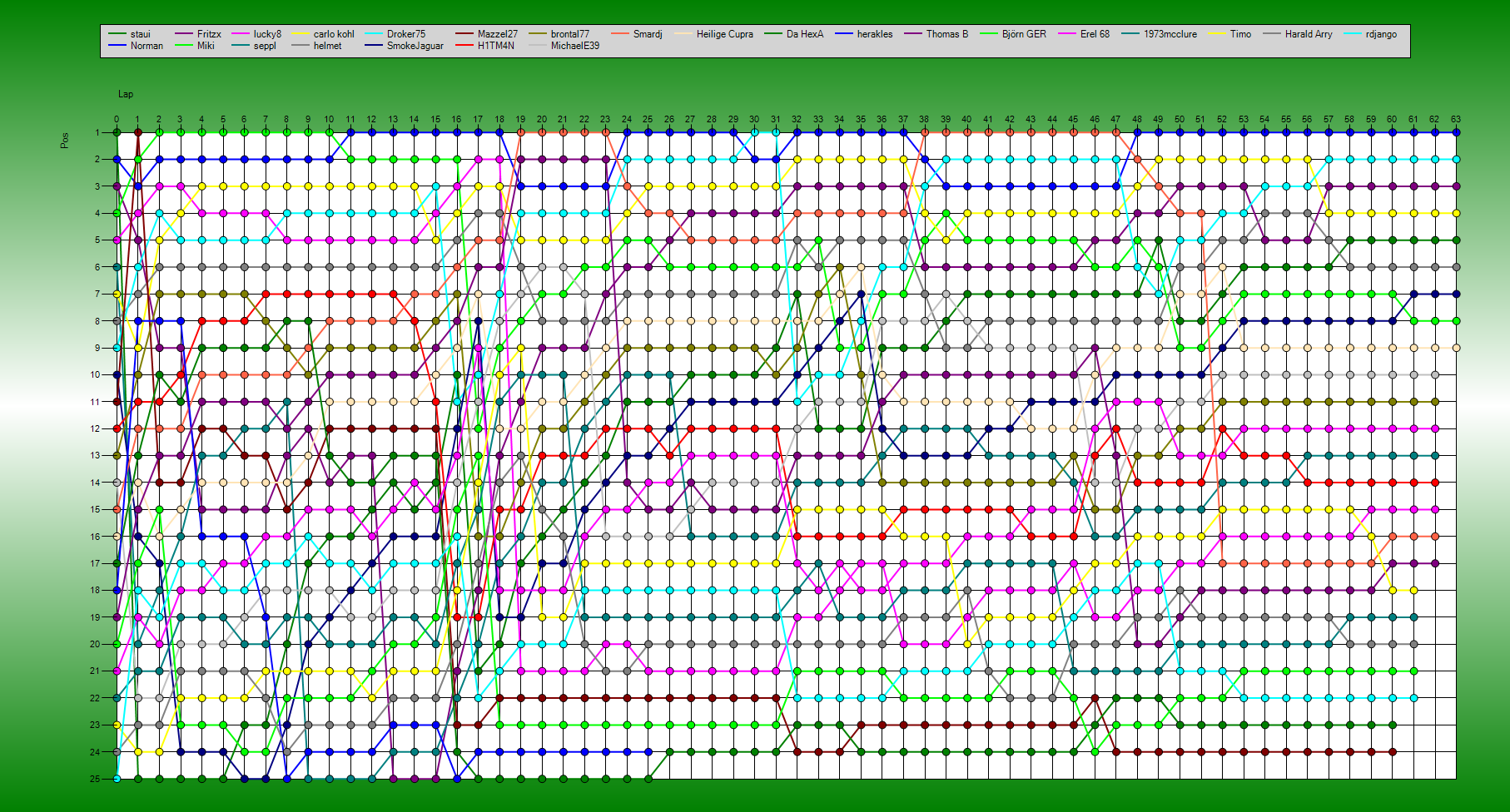Viewport: 1510px width, 812px height.
Task: Click position label 25 on the axis
Action: [x=95, y=779]
